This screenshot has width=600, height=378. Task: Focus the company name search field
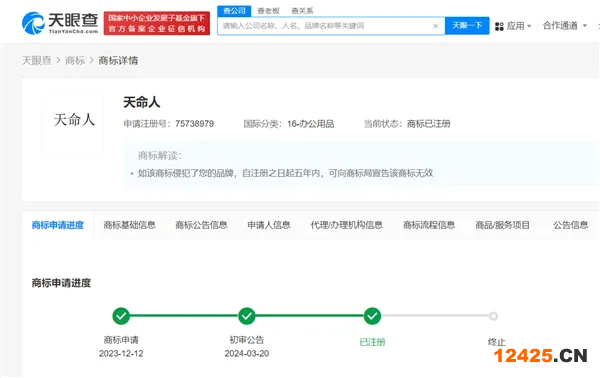(331, 26)
